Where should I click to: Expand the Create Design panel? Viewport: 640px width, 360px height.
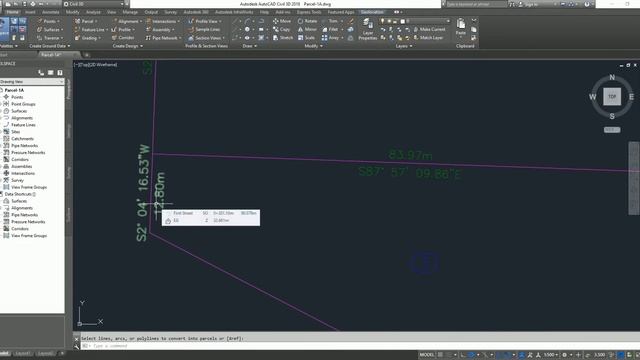tap(128, 46)
